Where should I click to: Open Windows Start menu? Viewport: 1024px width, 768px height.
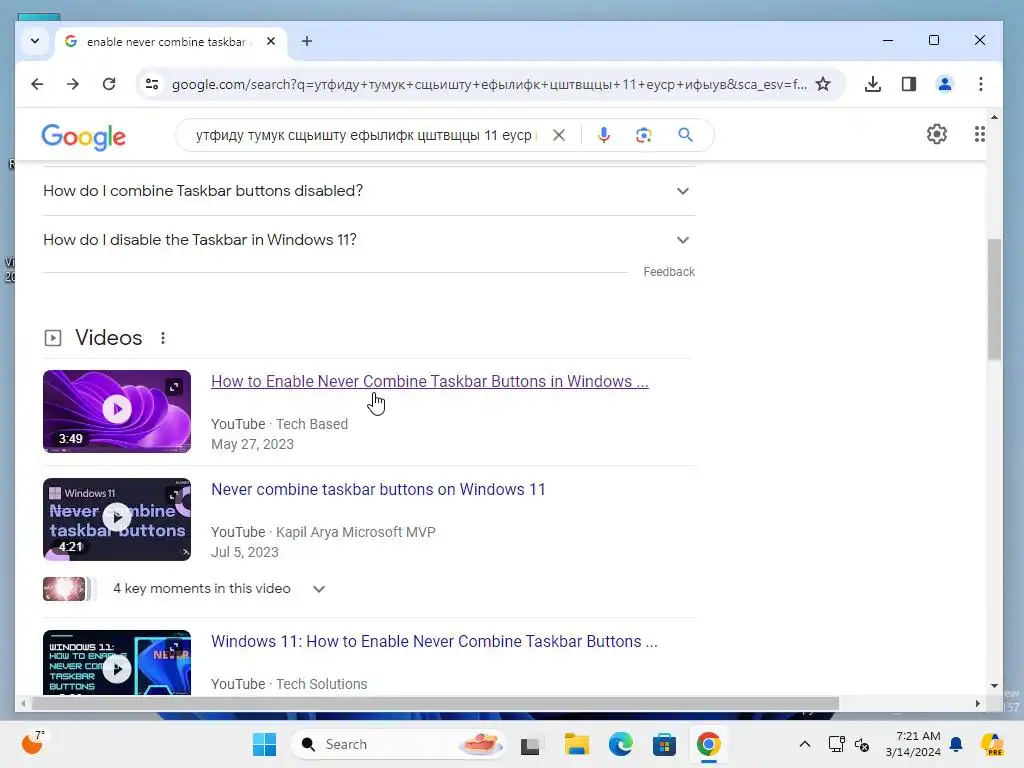click(264, 744)
